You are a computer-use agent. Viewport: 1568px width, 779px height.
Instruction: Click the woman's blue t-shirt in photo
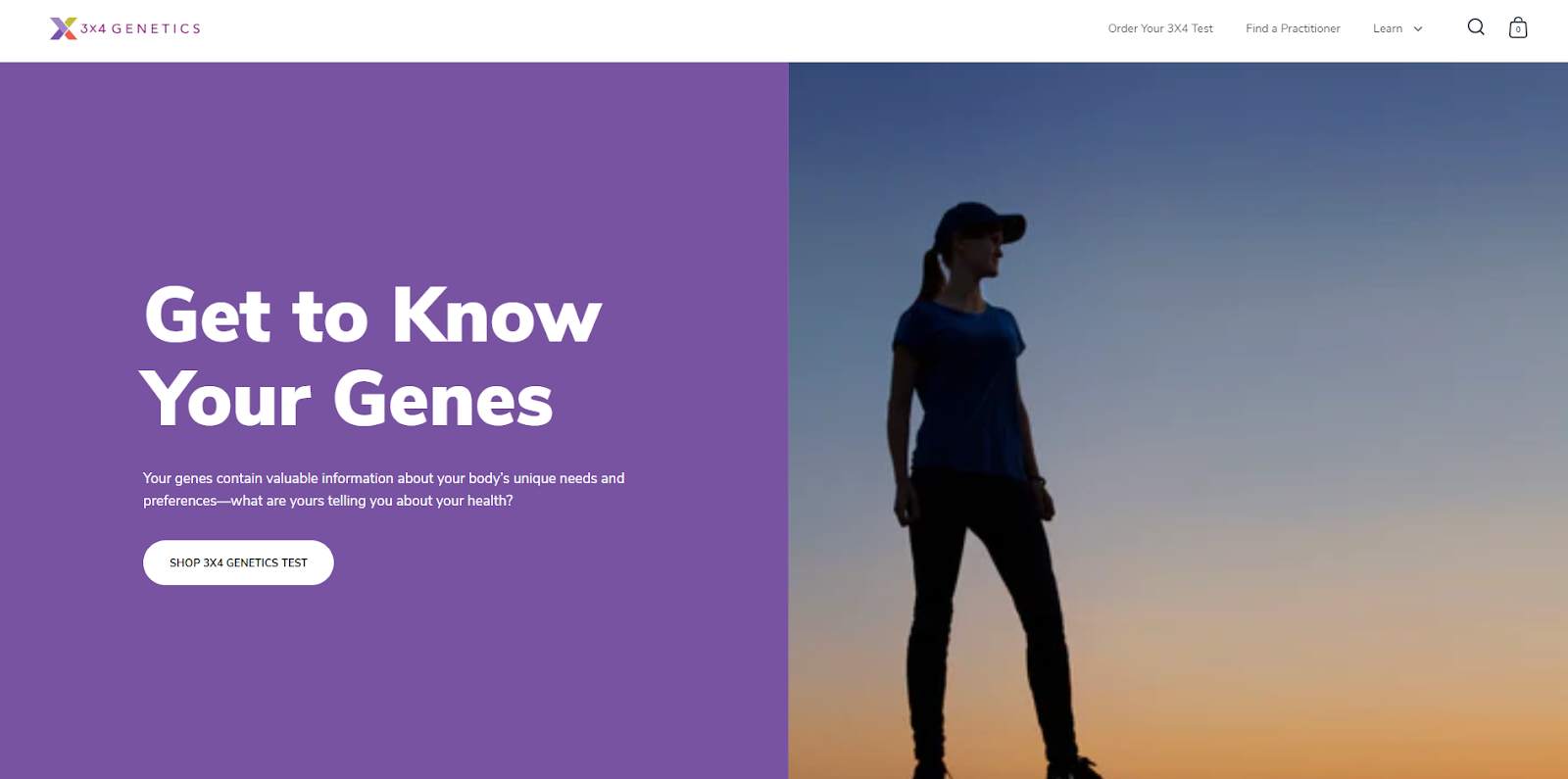click(955, 387)
